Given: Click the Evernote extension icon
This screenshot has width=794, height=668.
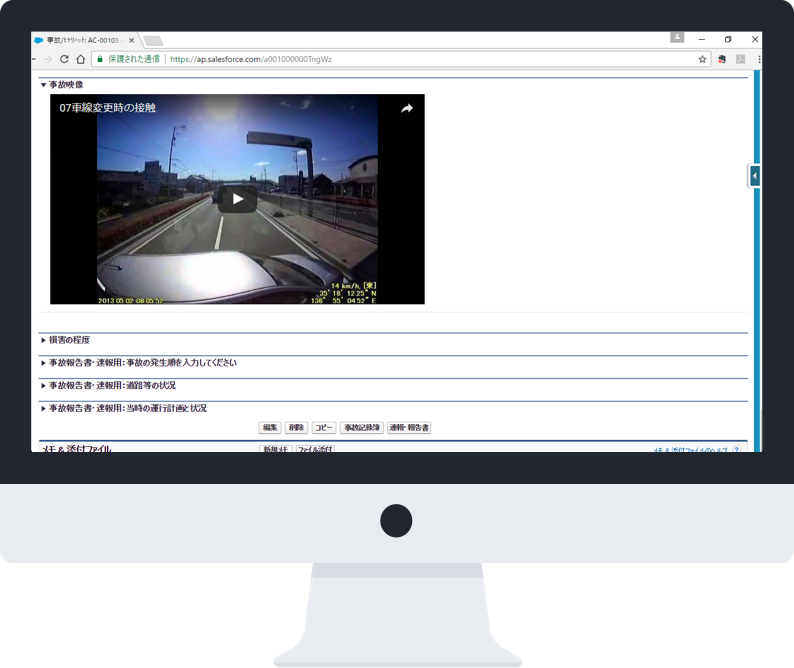Looking at the screenshot, I should [x=722, y=59].
